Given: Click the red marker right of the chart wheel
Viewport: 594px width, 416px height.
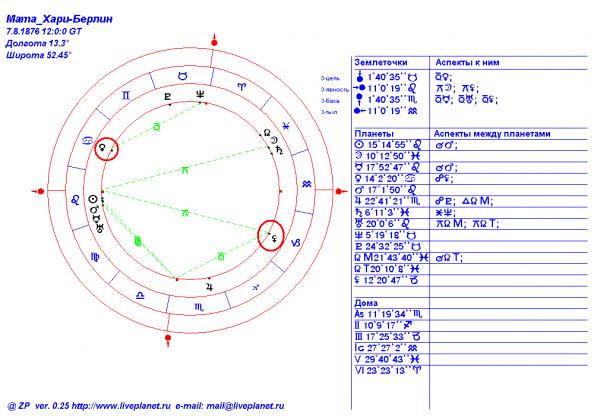Looking at the screenshot, I should pos(340,191).
